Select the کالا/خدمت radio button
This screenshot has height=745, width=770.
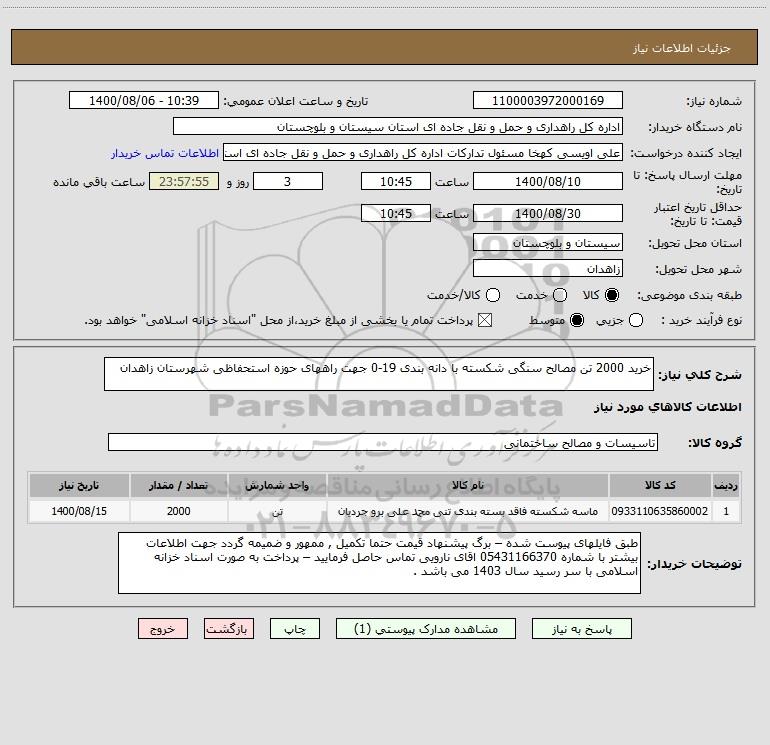pyautogui.click(x=493, y=295)
